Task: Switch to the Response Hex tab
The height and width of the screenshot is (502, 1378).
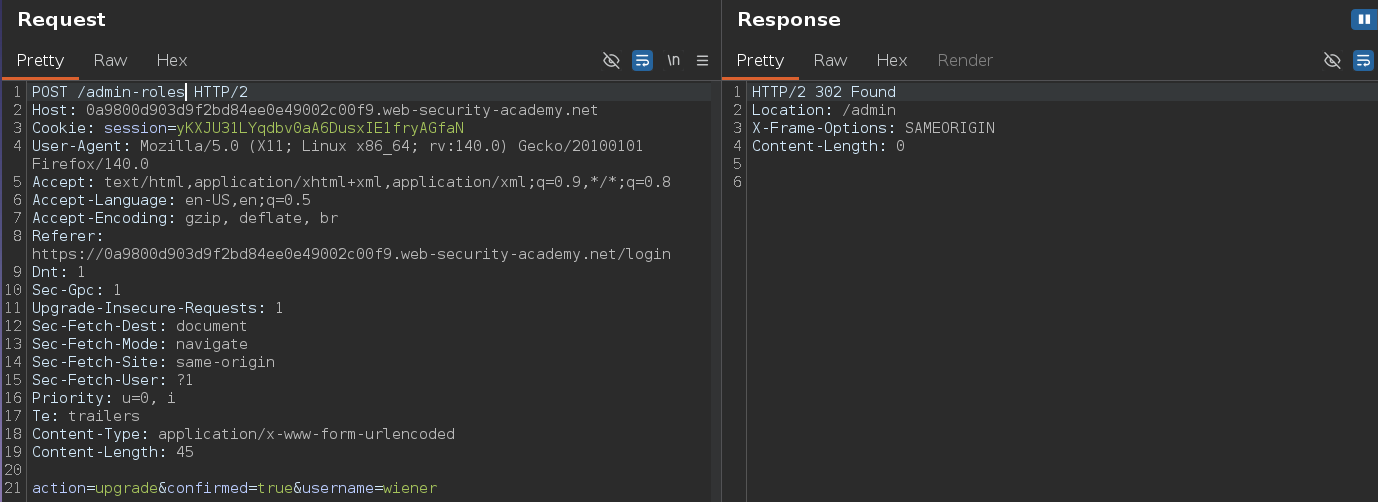Action: pos(892,60)
